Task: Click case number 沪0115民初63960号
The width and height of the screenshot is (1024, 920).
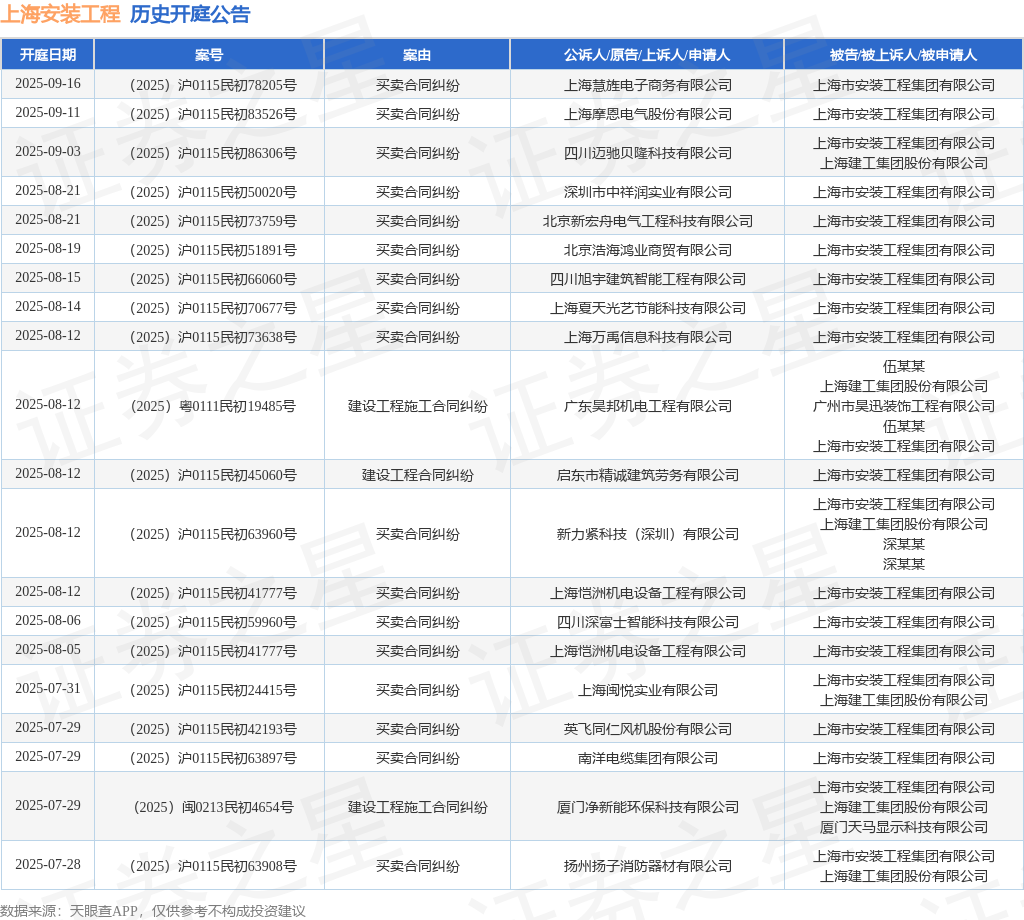Action: click(x=213, y=535)
